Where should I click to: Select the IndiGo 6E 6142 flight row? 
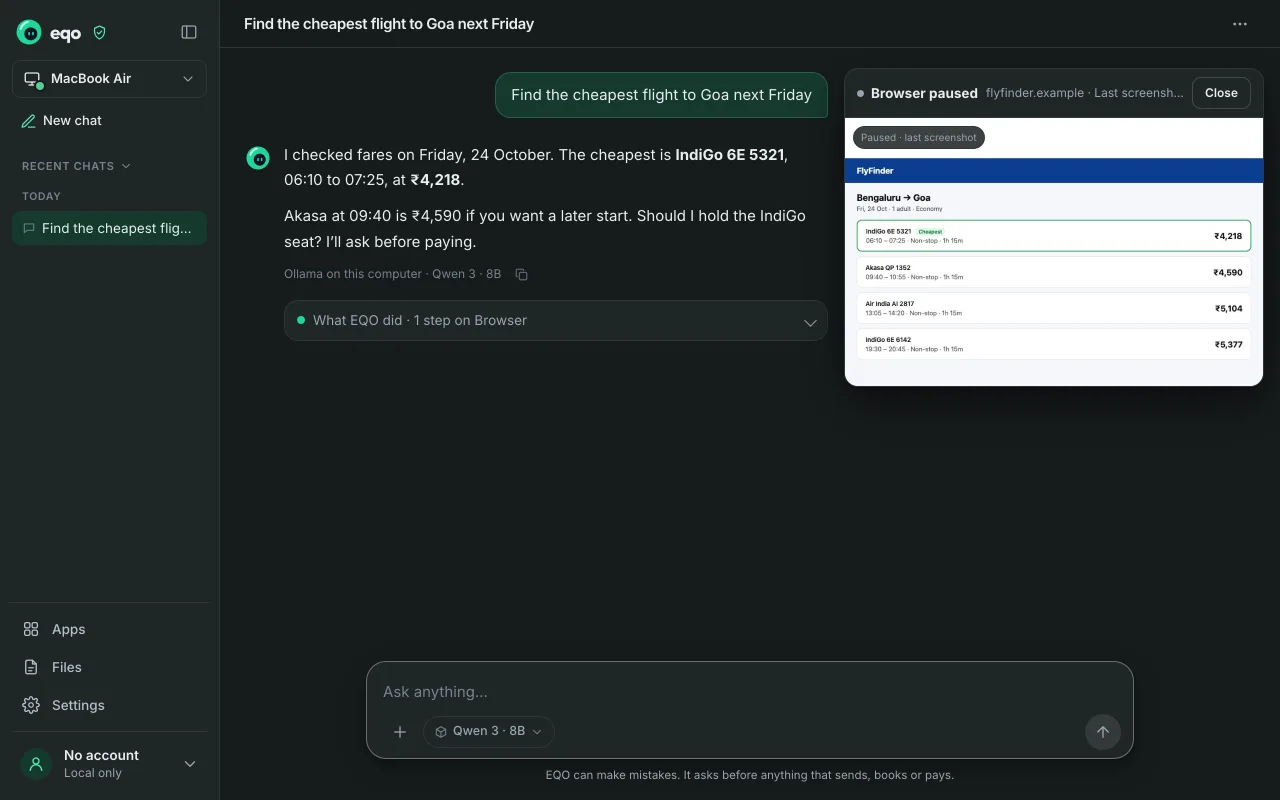click(1054, 344)
